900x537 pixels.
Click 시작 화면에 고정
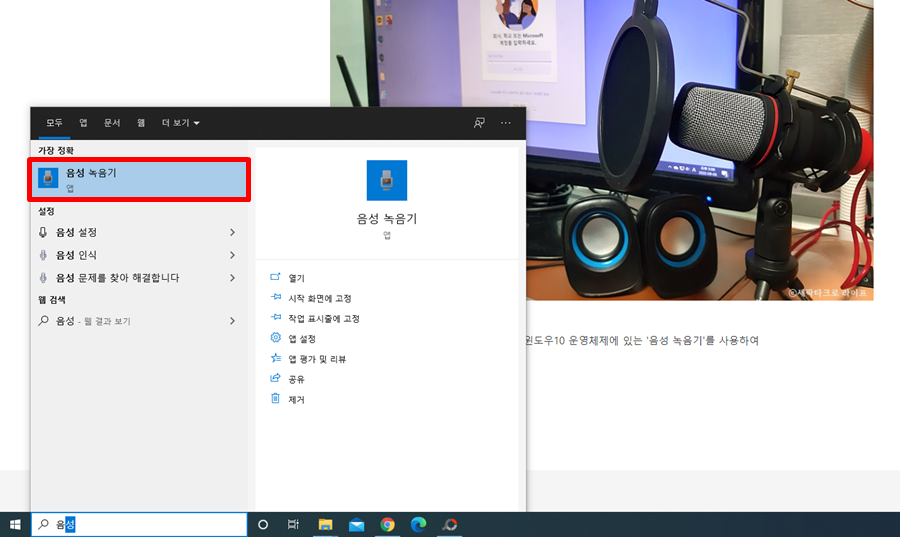pyautogui.click(x=320, y=298)
